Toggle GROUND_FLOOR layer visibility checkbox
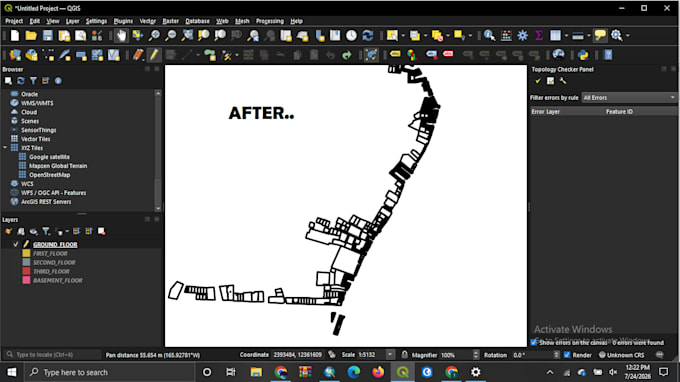Image resolution: width=680 pixels, height=382 pixels. coord(16,244)
